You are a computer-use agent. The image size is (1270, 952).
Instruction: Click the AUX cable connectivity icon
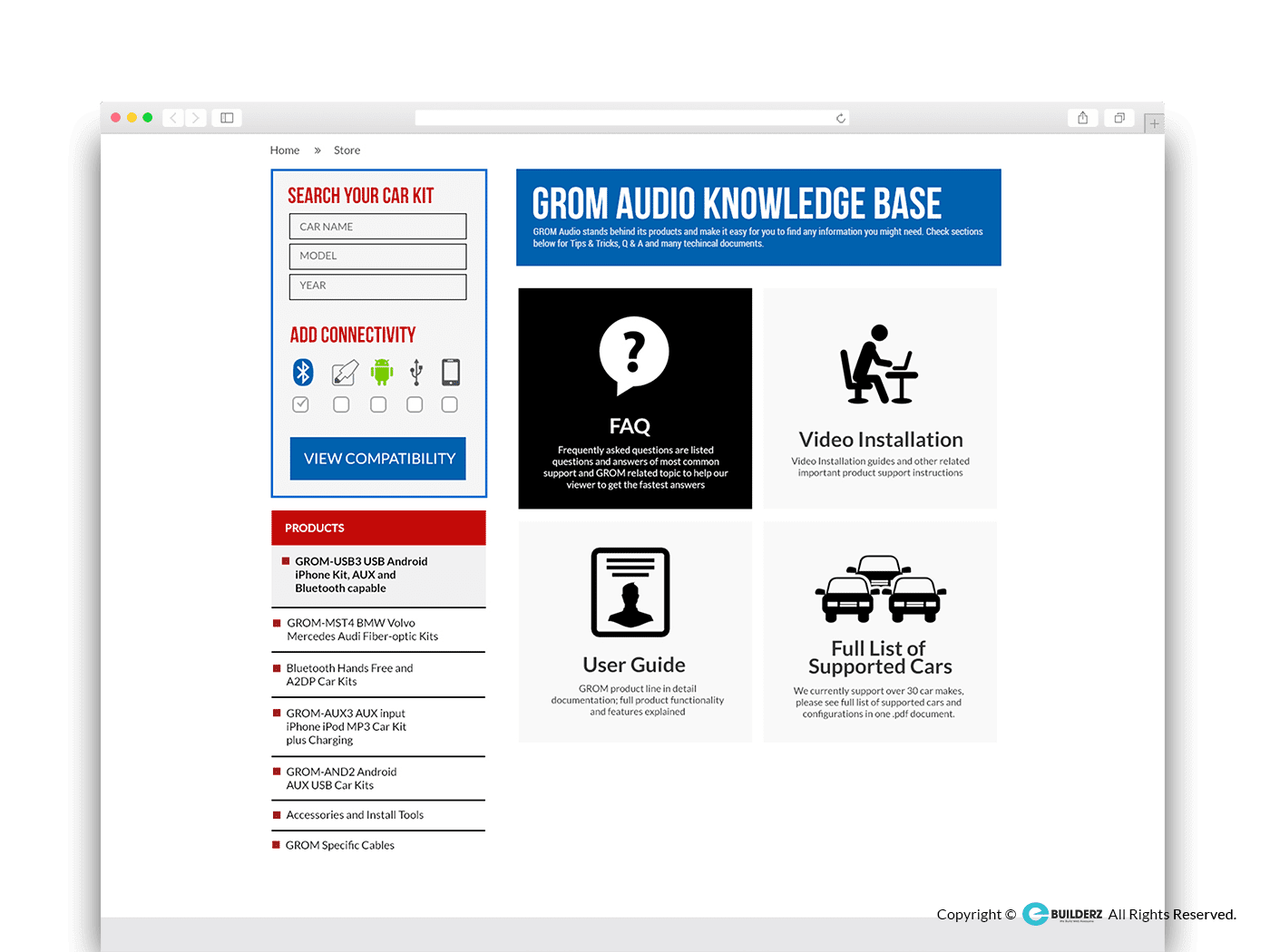point(345,373)
